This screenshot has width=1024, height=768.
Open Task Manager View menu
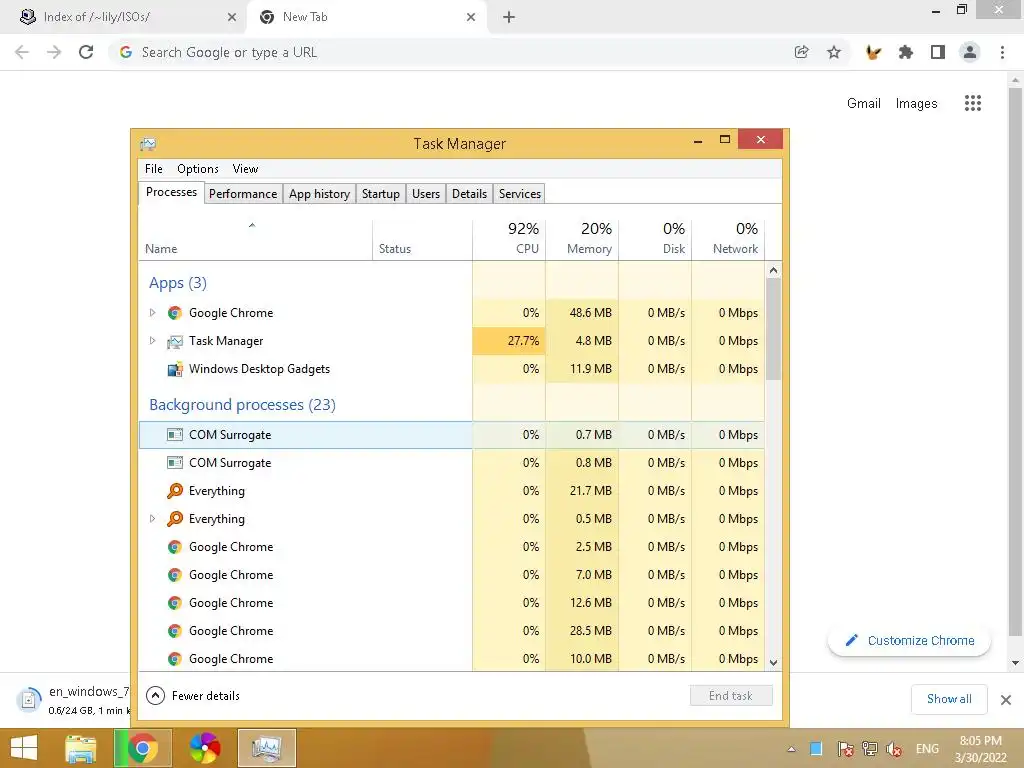point(246,169)
